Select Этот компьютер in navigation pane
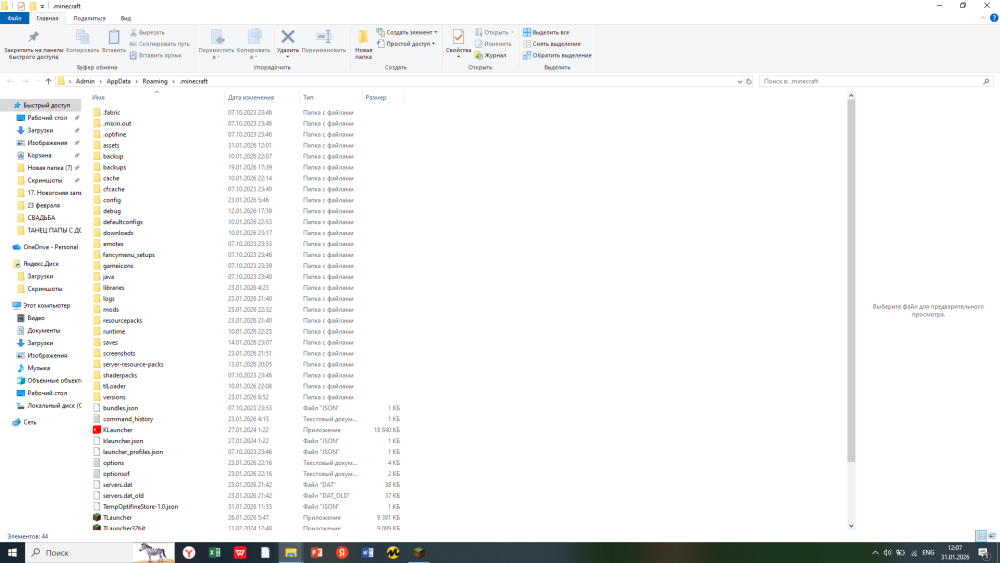Image resolution: width=1000 pixels, height=563 pixels. [46, 305]
